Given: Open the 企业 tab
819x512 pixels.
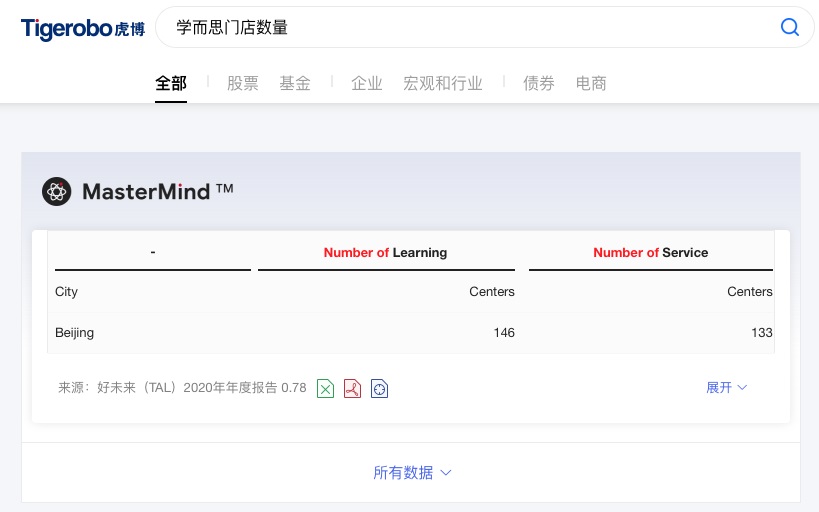Looking at the screenshot, I should click(x=367, y=83).
